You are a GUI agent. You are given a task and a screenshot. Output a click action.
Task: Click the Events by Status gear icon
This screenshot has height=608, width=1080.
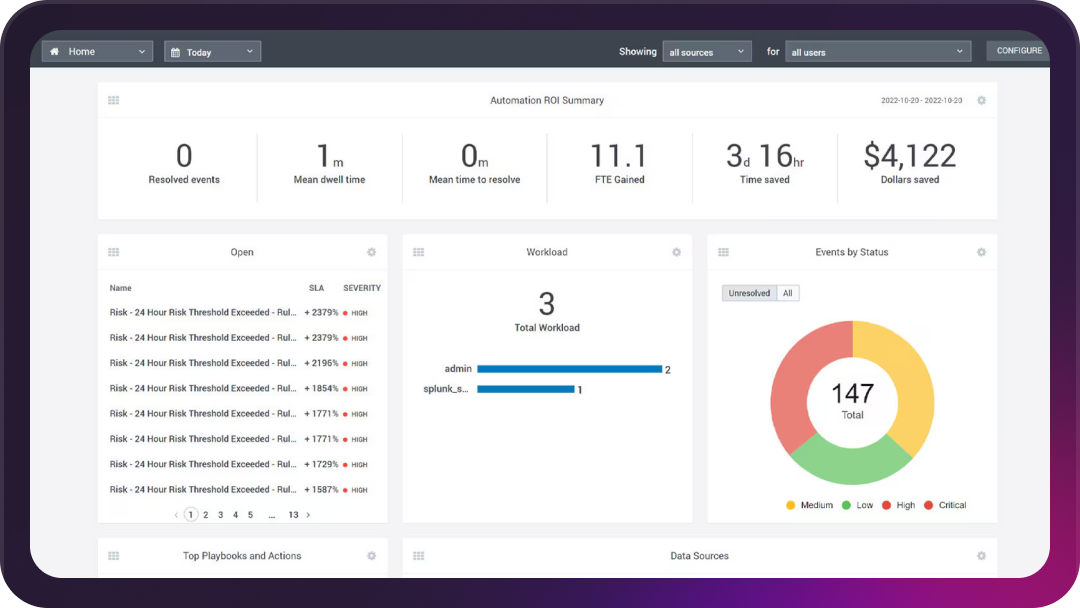981,253
